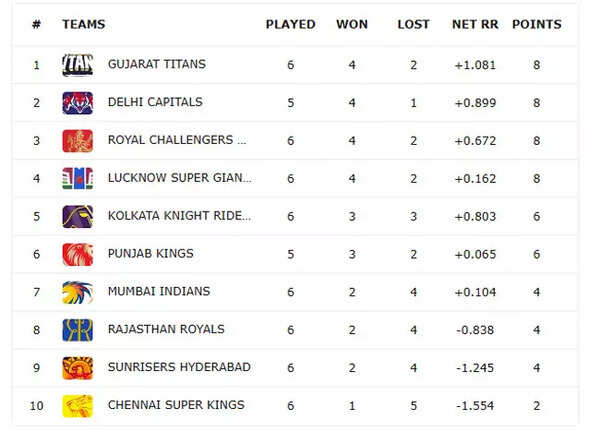Click the Sunrisers Hyderabad team logo

click(x=77, y=368)
